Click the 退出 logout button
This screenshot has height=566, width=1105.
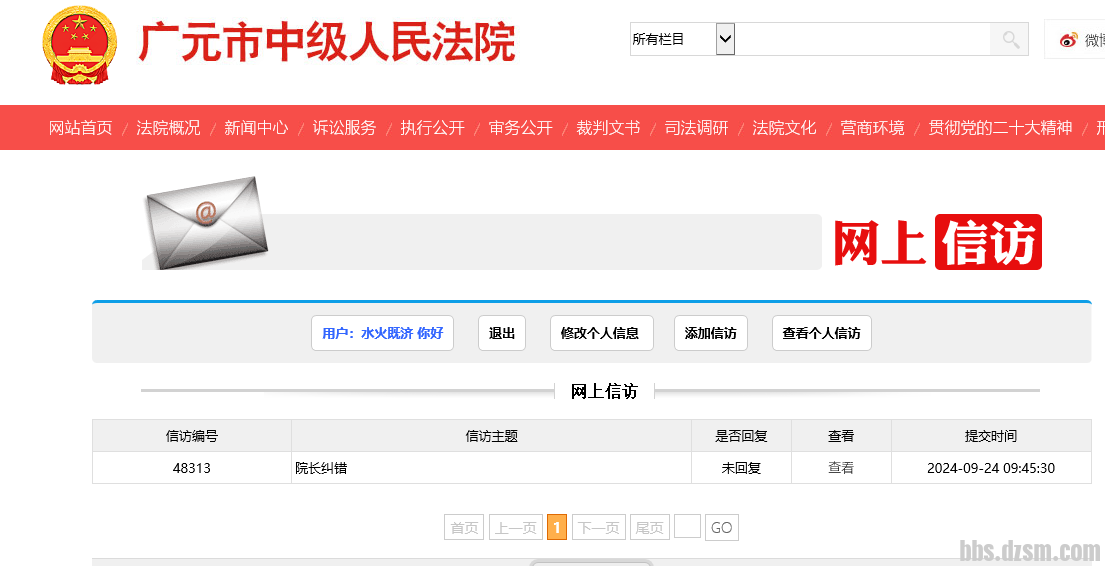502,333
